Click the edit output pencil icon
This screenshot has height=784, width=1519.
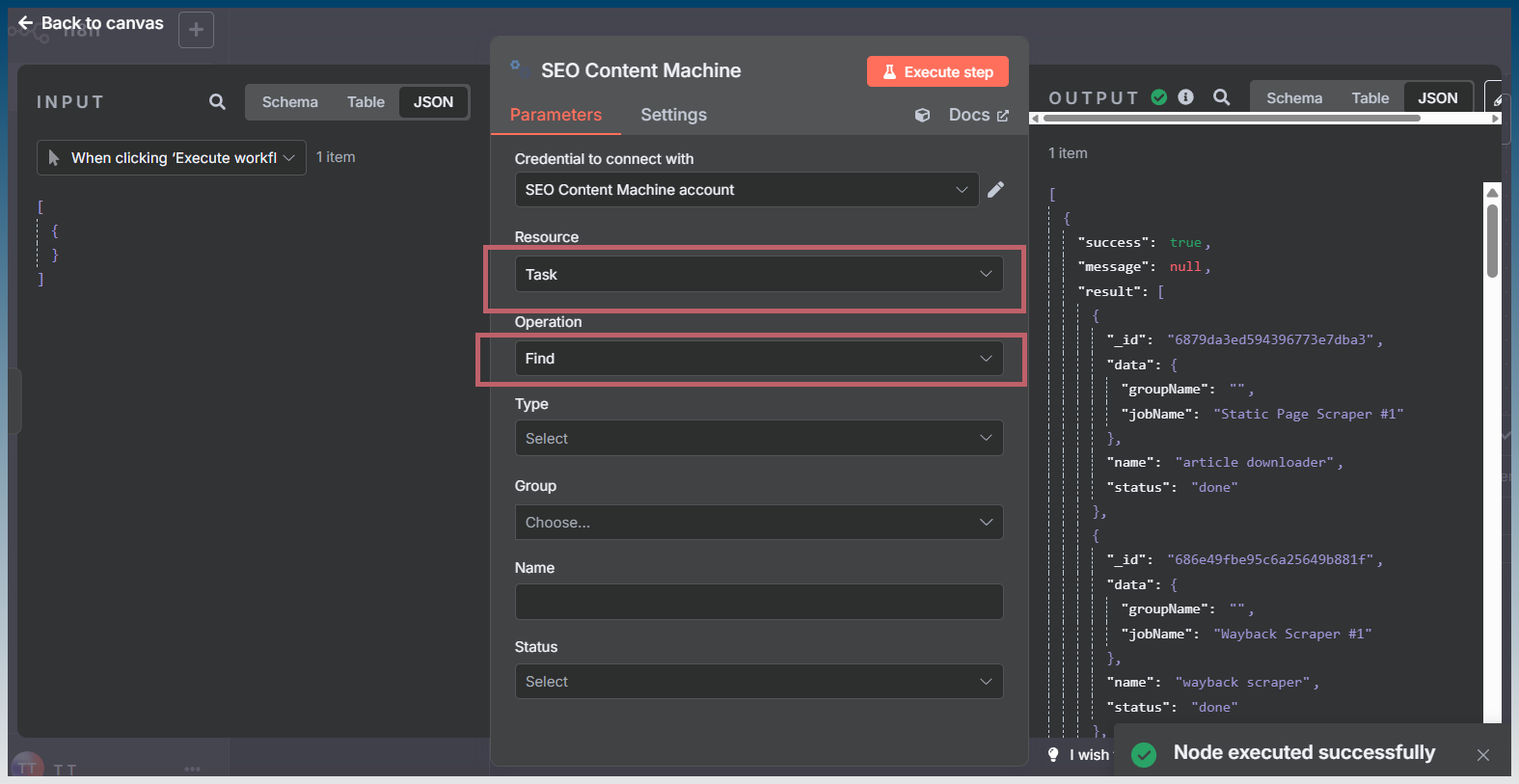(1497, 99)
